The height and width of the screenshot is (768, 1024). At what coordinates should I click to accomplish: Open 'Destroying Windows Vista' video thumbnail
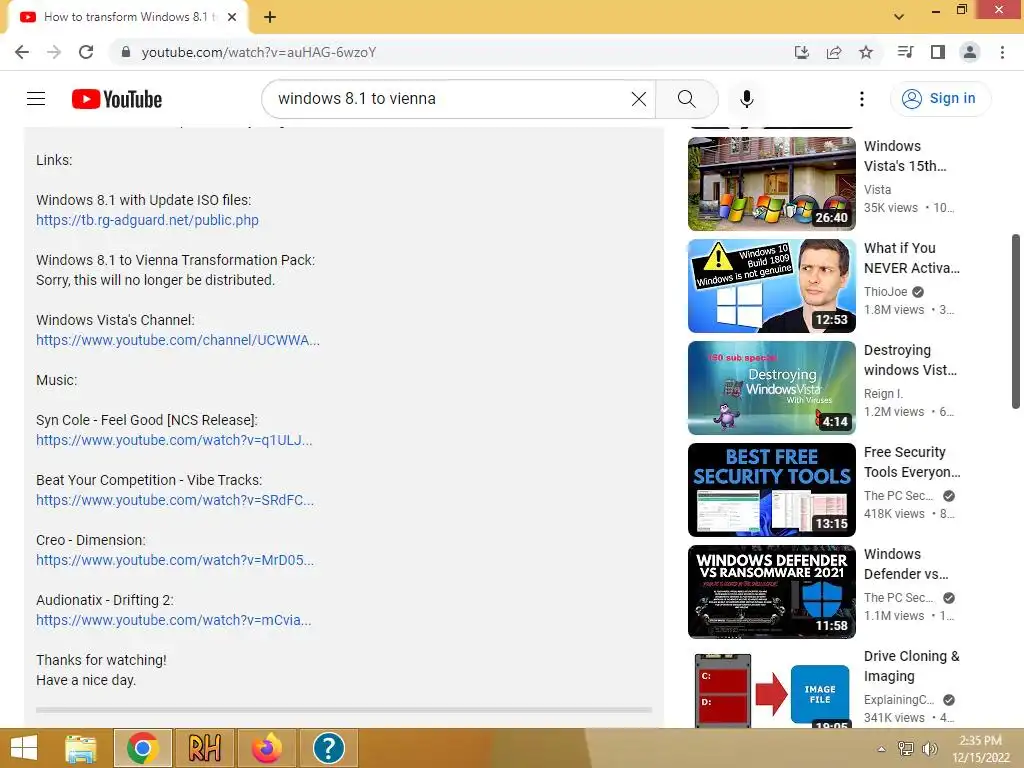771,388
